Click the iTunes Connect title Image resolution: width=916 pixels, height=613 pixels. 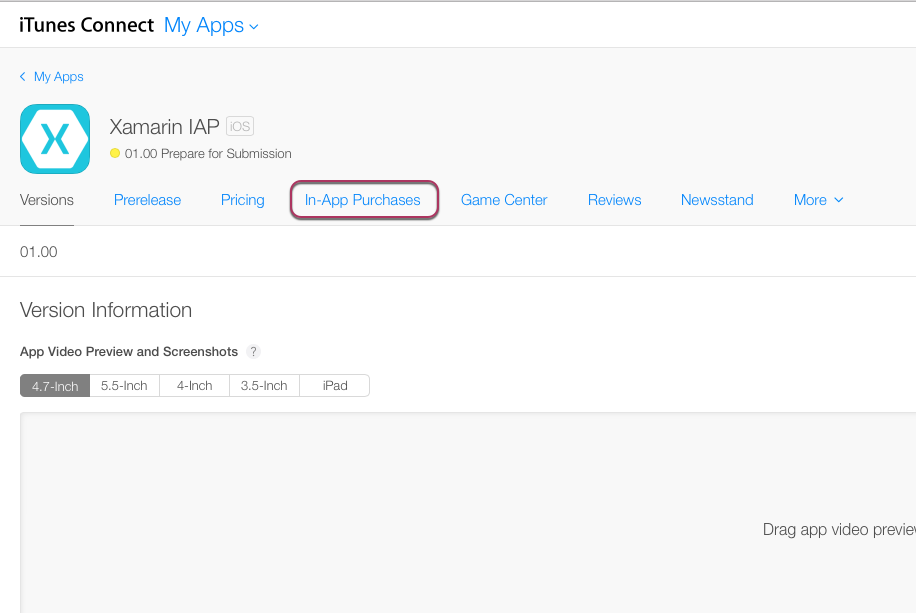pyautogui.click(x=86, y=25)
